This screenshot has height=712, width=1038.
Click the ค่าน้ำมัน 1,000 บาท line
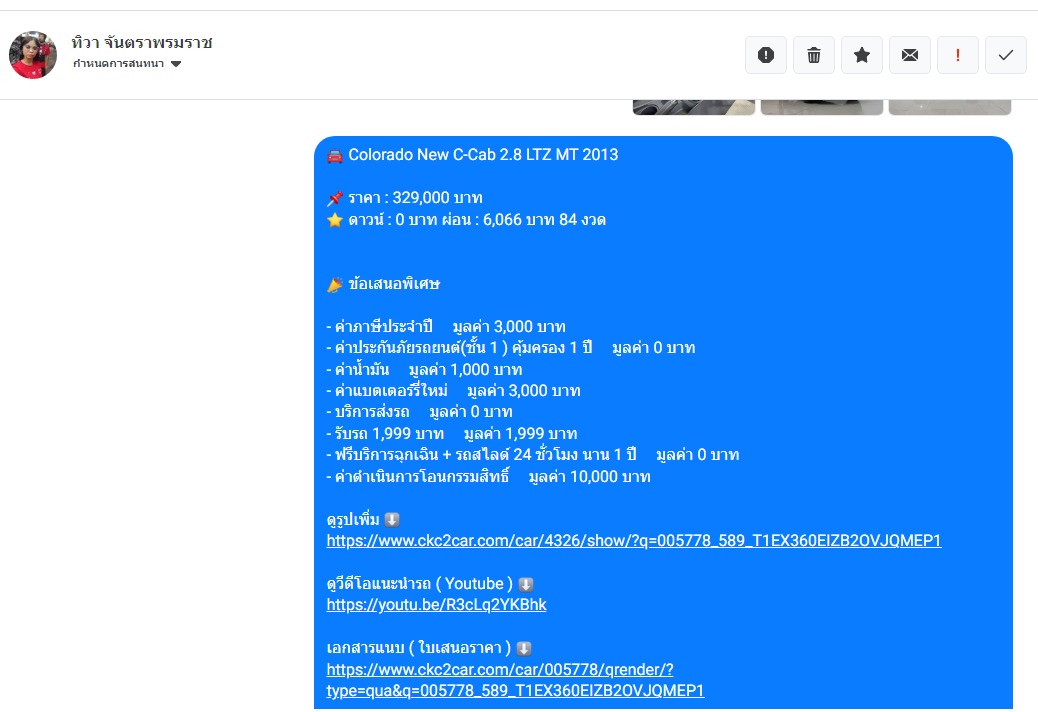click(x=424, y=369)
